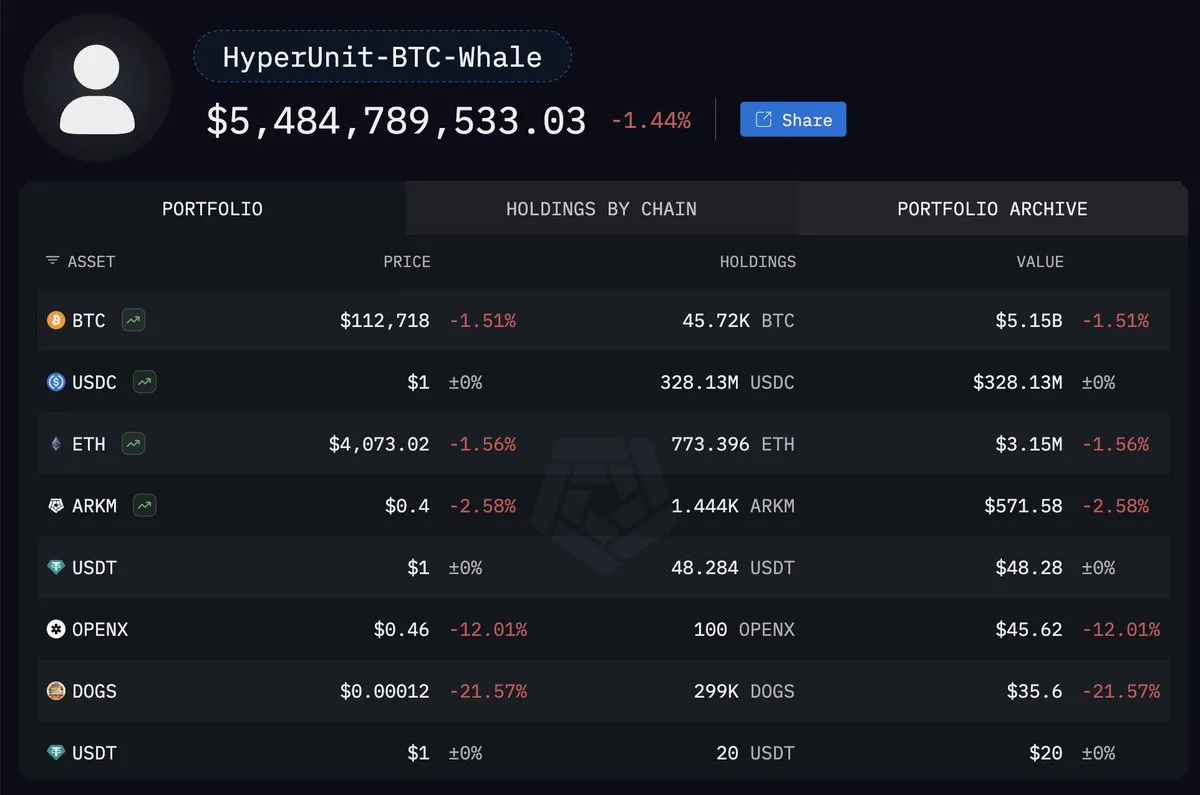Click the OPENX token icon

[56, 629]
